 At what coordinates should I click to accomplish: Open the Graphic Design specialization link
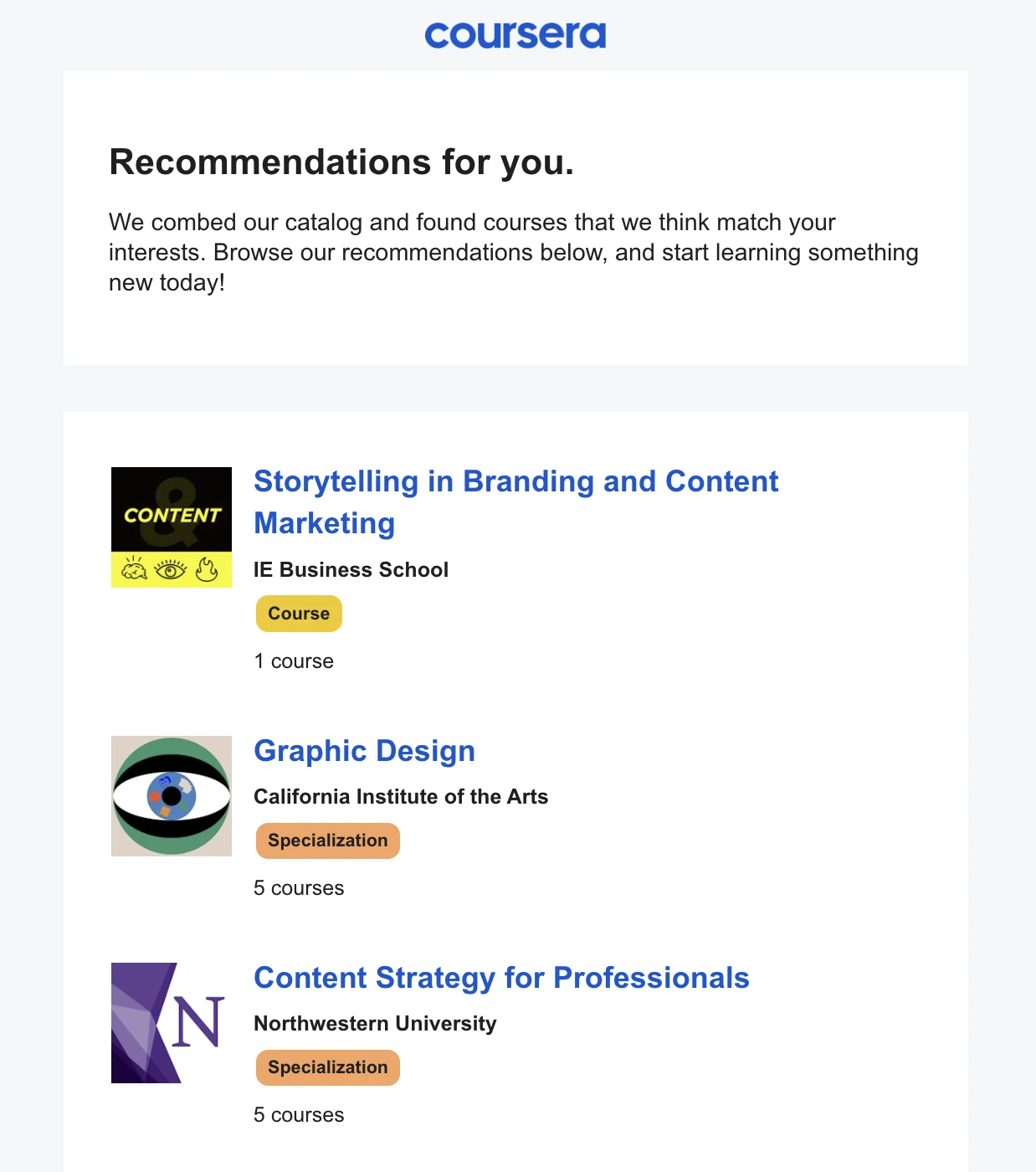[364, 751]
